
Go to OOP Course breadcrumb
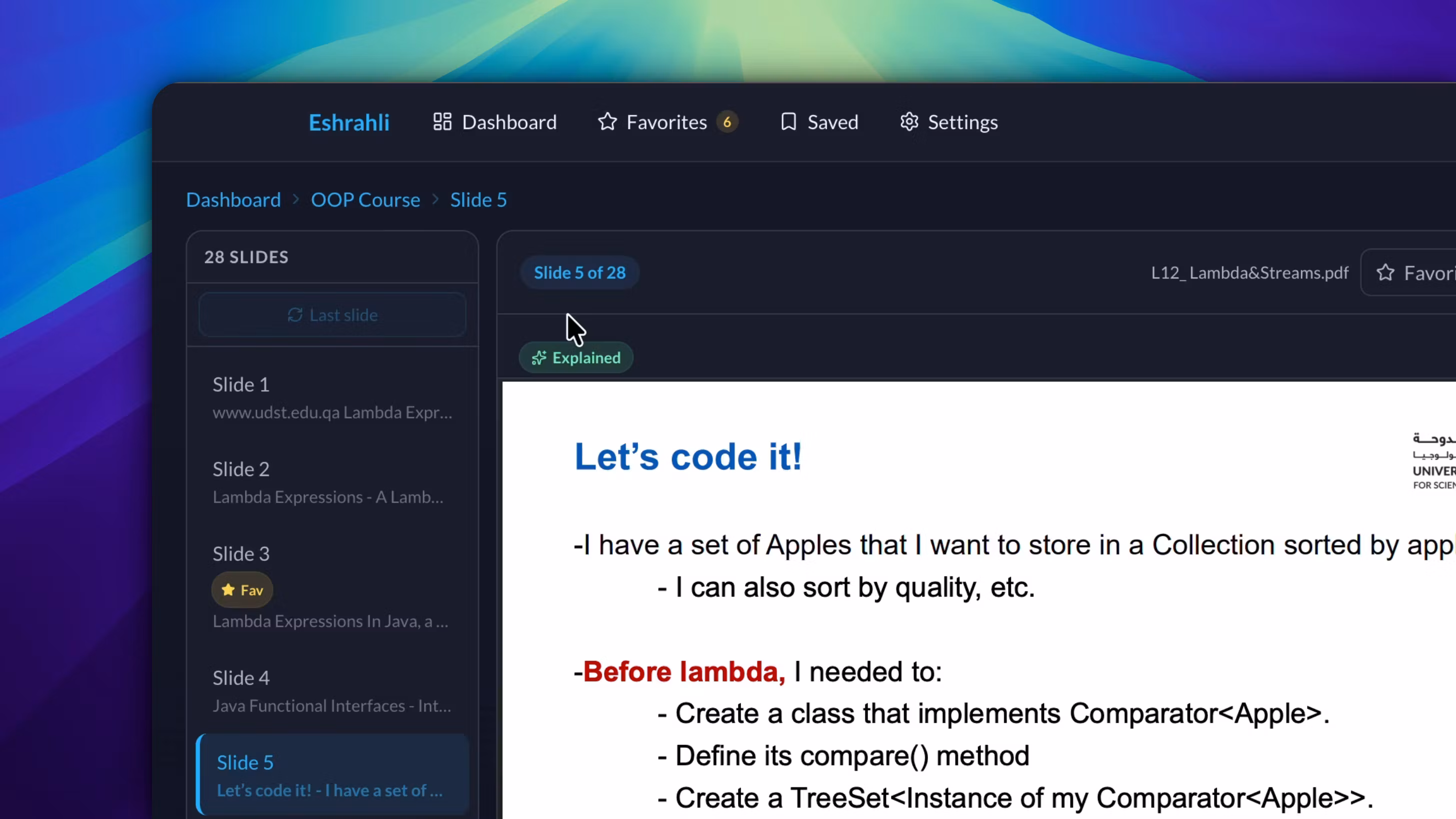[365, 199]
